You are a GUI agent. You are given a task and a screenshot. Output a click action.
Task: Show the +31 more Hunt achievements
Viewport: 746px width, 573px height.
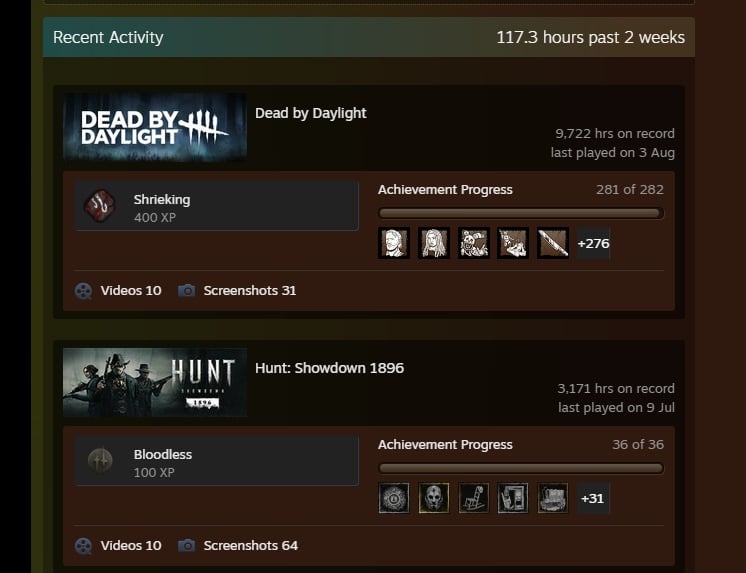(593, 498)
